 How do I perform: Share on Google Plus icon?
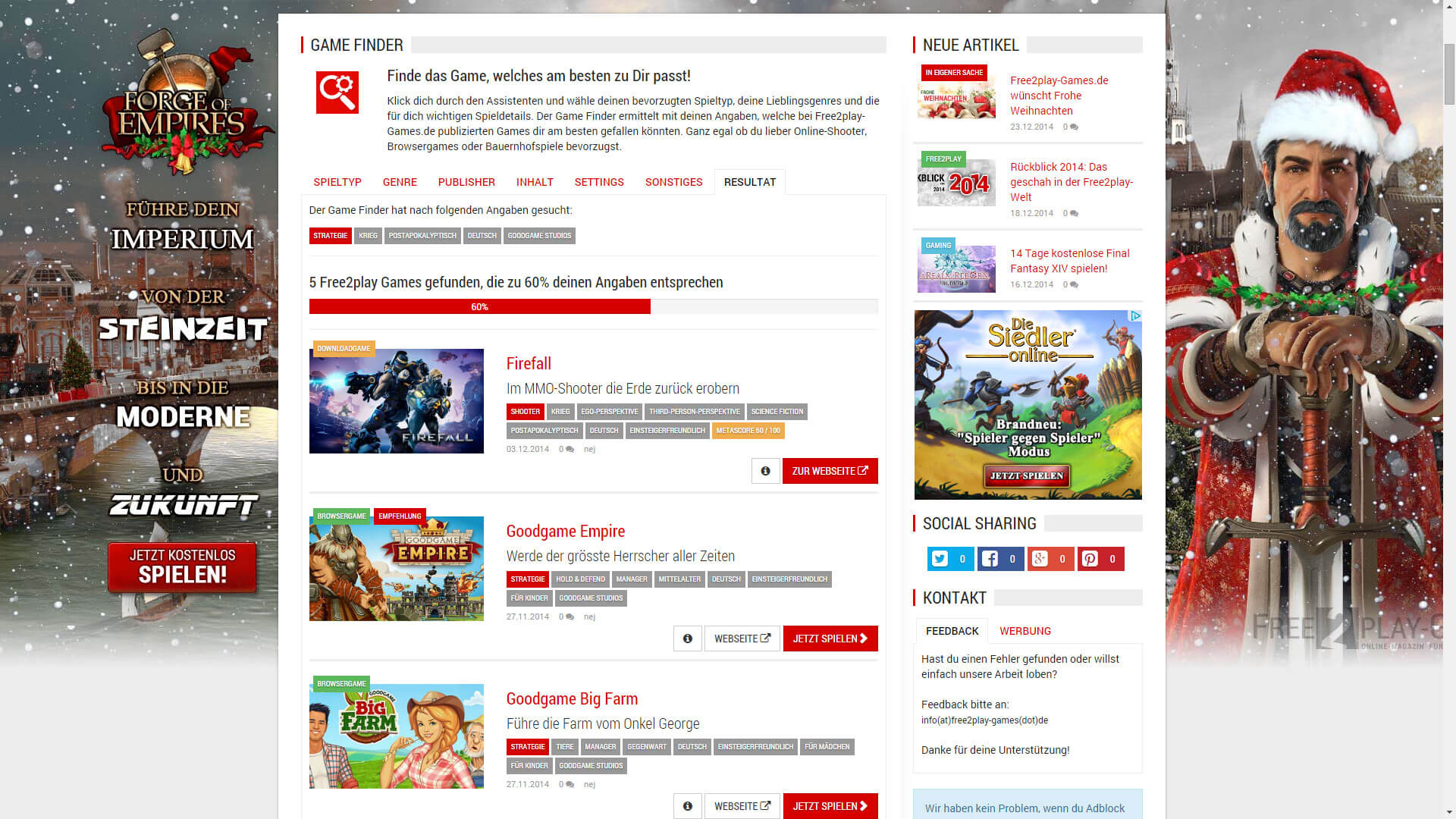(x=1040, y=559)
